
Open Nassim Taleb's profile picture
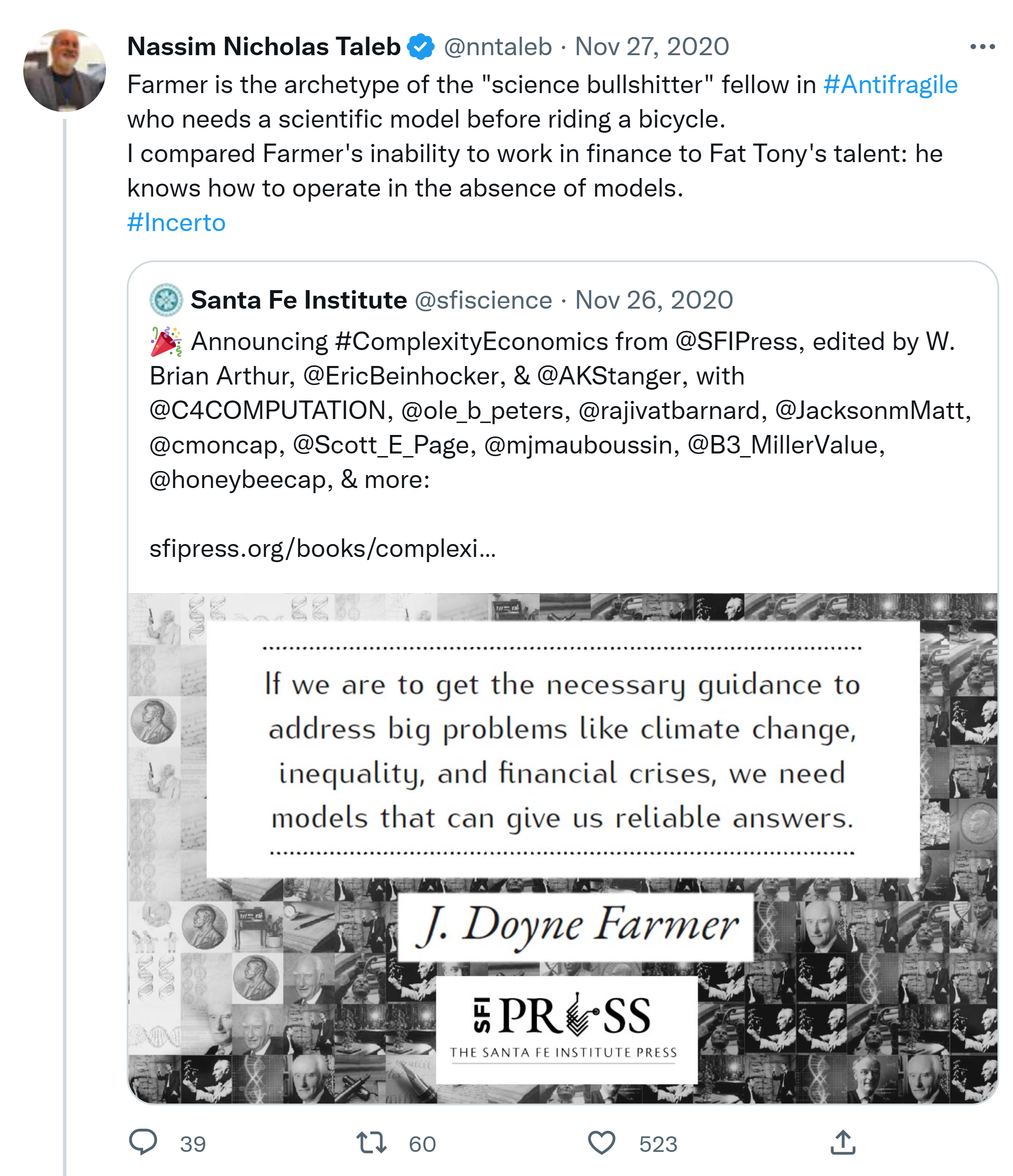tap(65, 71)
